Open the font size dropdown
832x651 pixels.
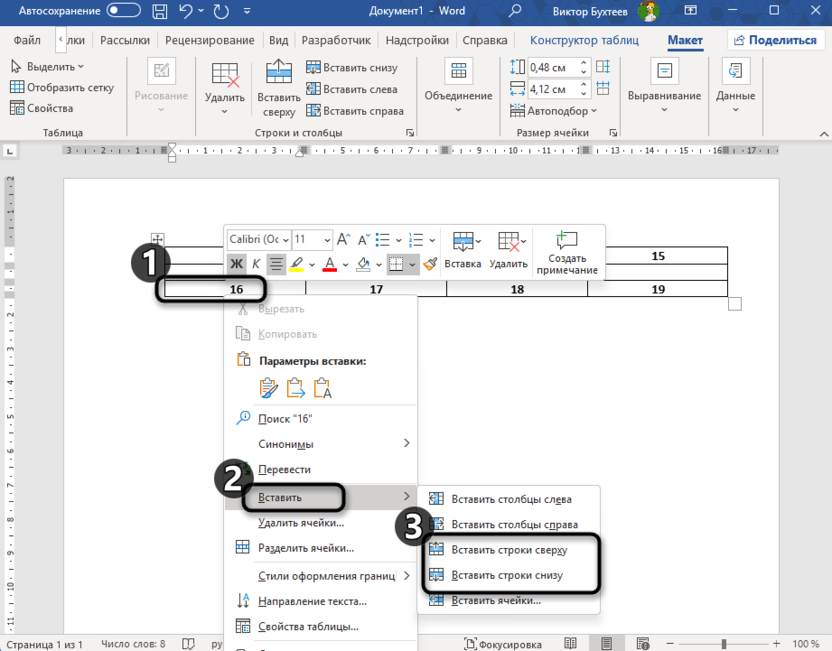(x=312, y=240)
